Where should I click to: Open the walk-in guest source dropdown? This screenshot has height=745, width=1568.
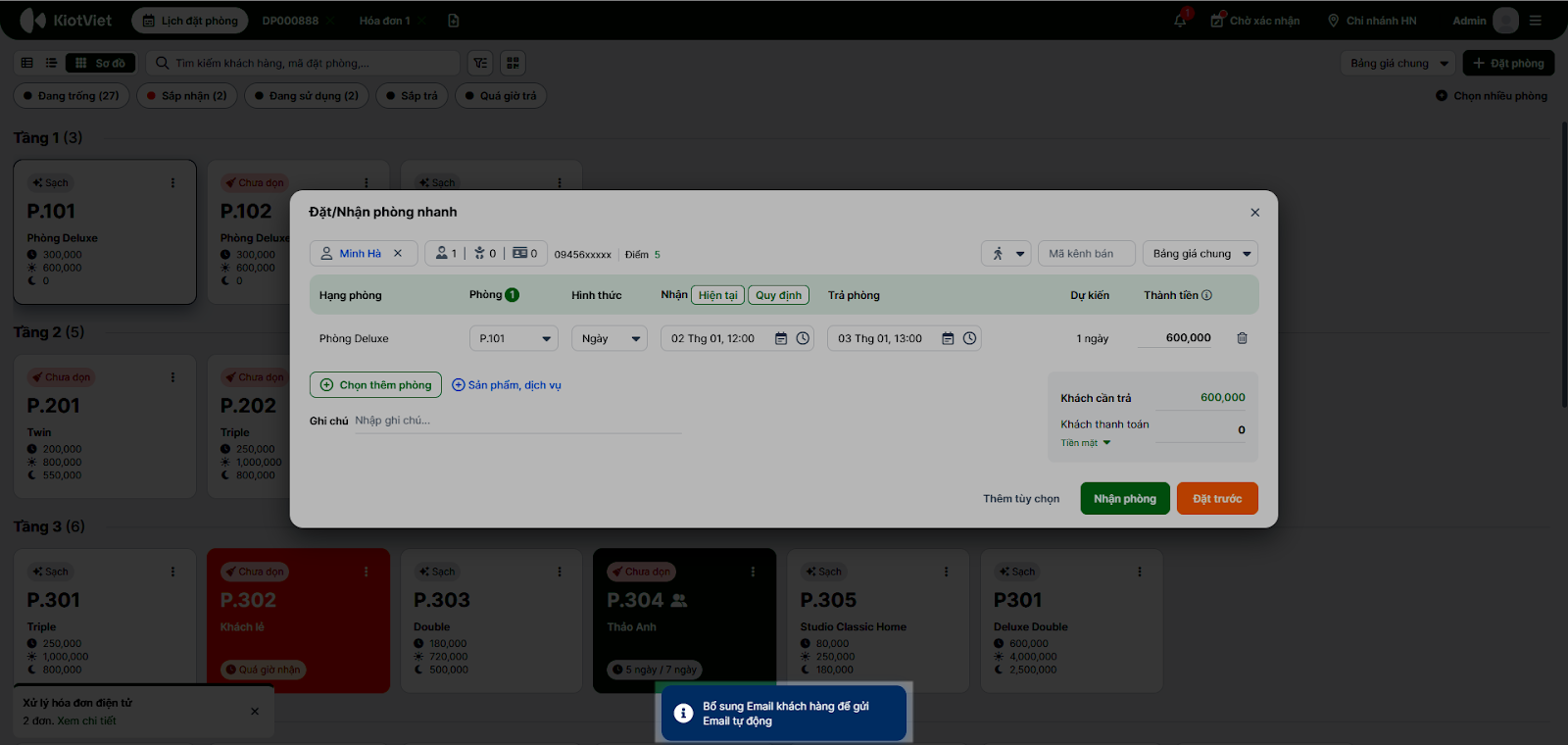[1006, 254]
